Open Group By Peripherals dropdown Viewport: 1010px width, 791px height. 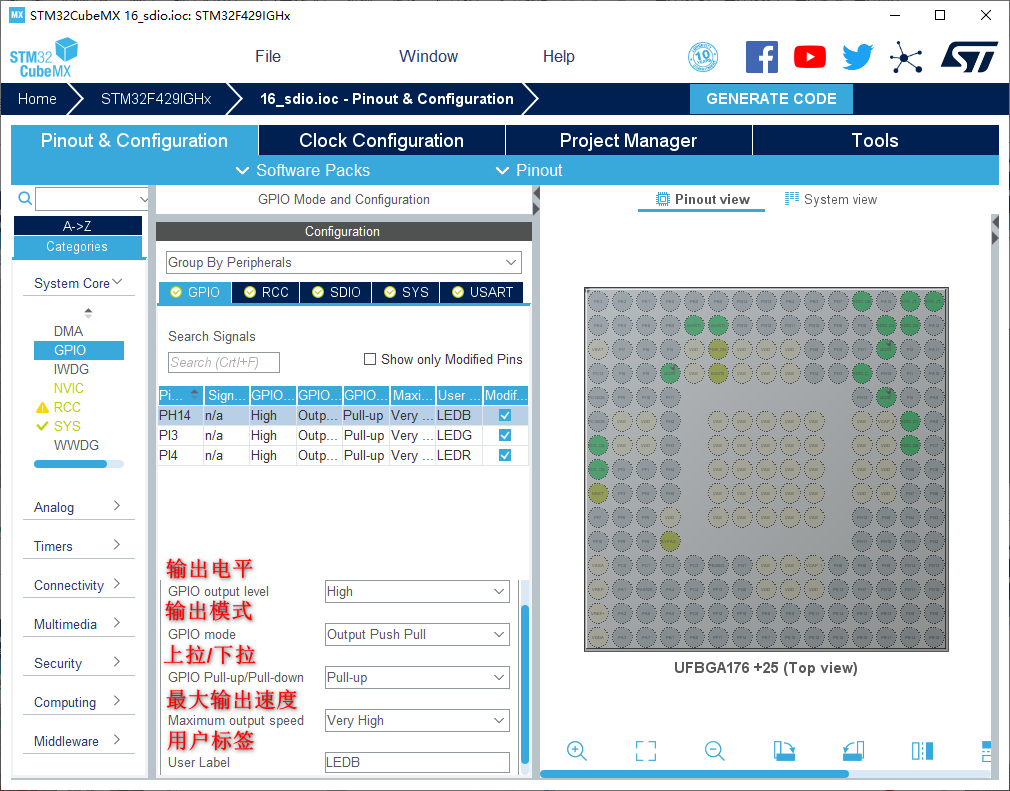pos(343,262)
